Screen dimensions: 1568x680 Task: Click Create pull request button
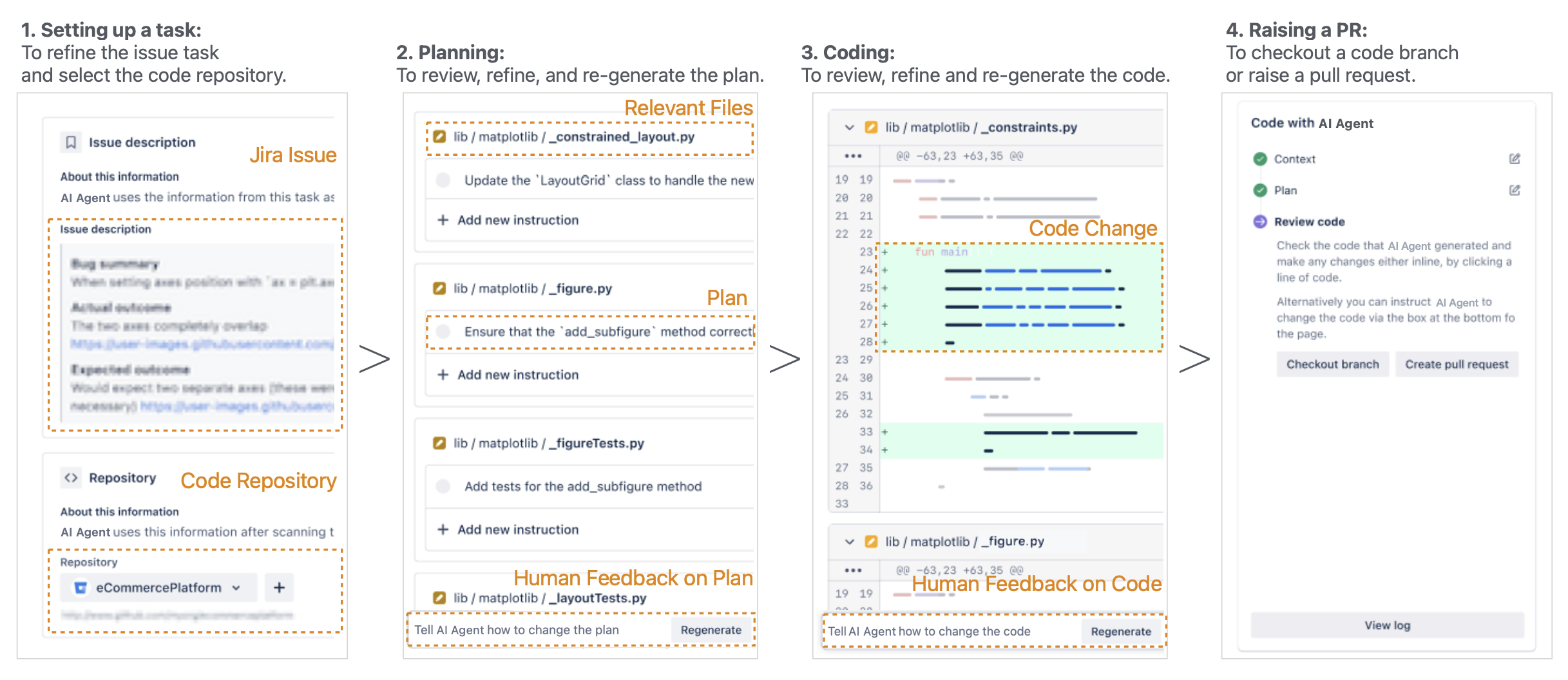click(x=1457, y=364)
